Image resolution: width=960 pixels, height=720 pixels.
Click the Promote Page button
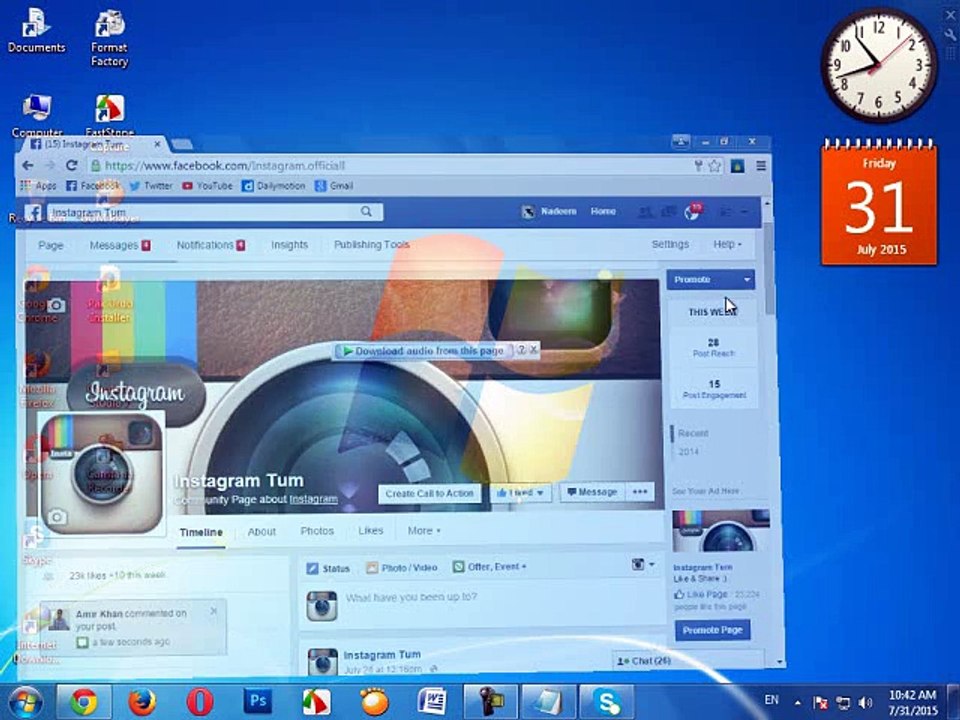tap(713, 630)
